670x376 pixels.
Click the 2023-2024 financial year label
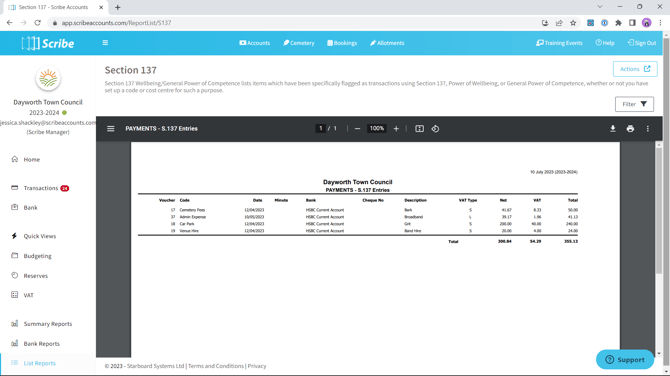point(44,113)
